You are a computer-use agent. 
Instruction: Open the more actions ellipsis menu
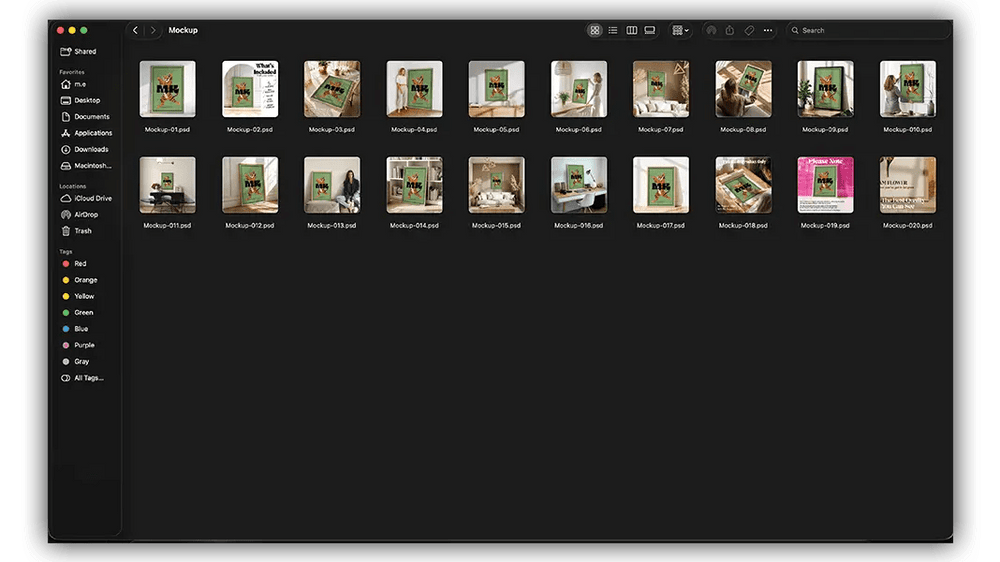coord(768,30)
